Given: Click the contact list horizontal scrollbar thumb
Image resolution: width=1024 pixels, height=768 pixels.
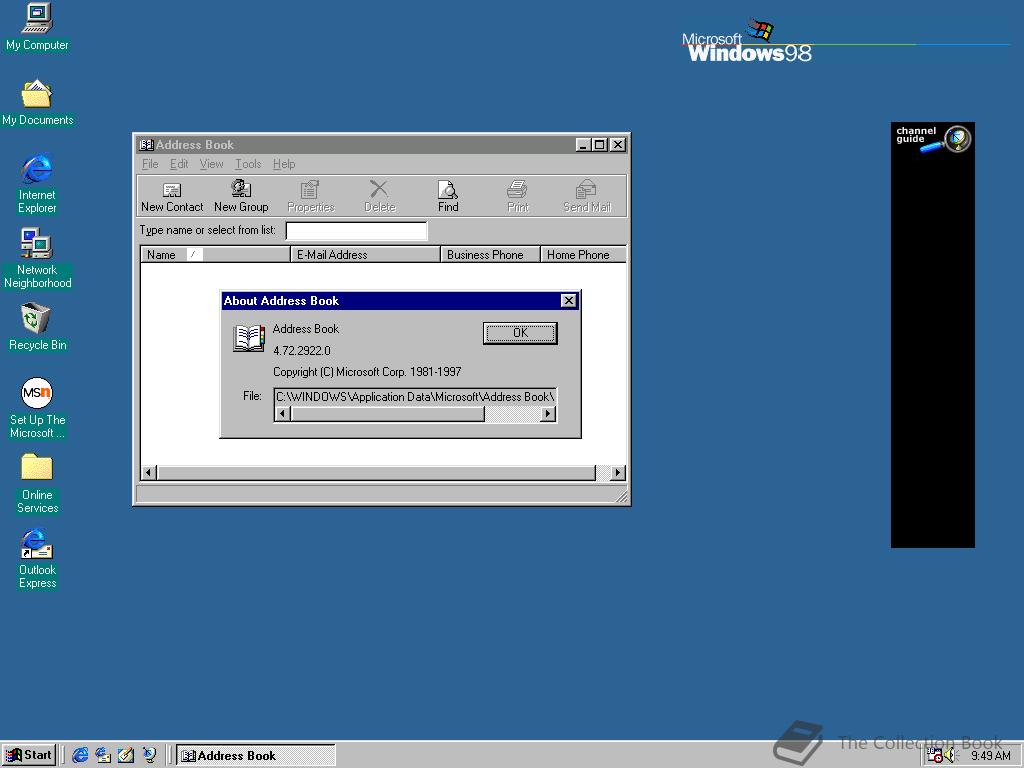Looking at the screenshot, I should [x=377, y=472].
